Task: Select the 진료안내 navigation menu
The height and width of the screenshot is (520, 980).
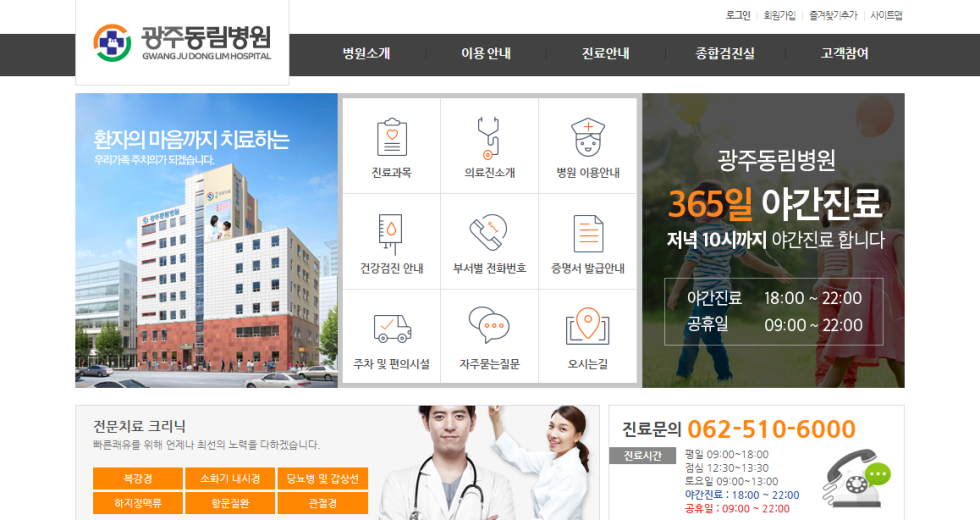Action: (x=606, y=54)
